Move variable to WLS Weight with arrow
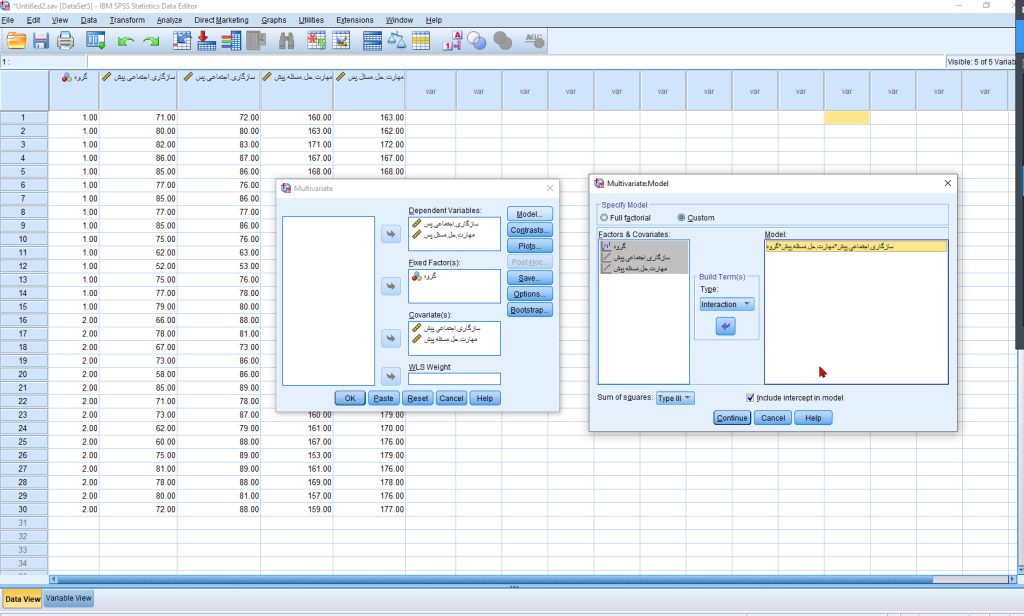This screenshot has width=1024, height=616. pyautogui.click(x=391, y=376)
